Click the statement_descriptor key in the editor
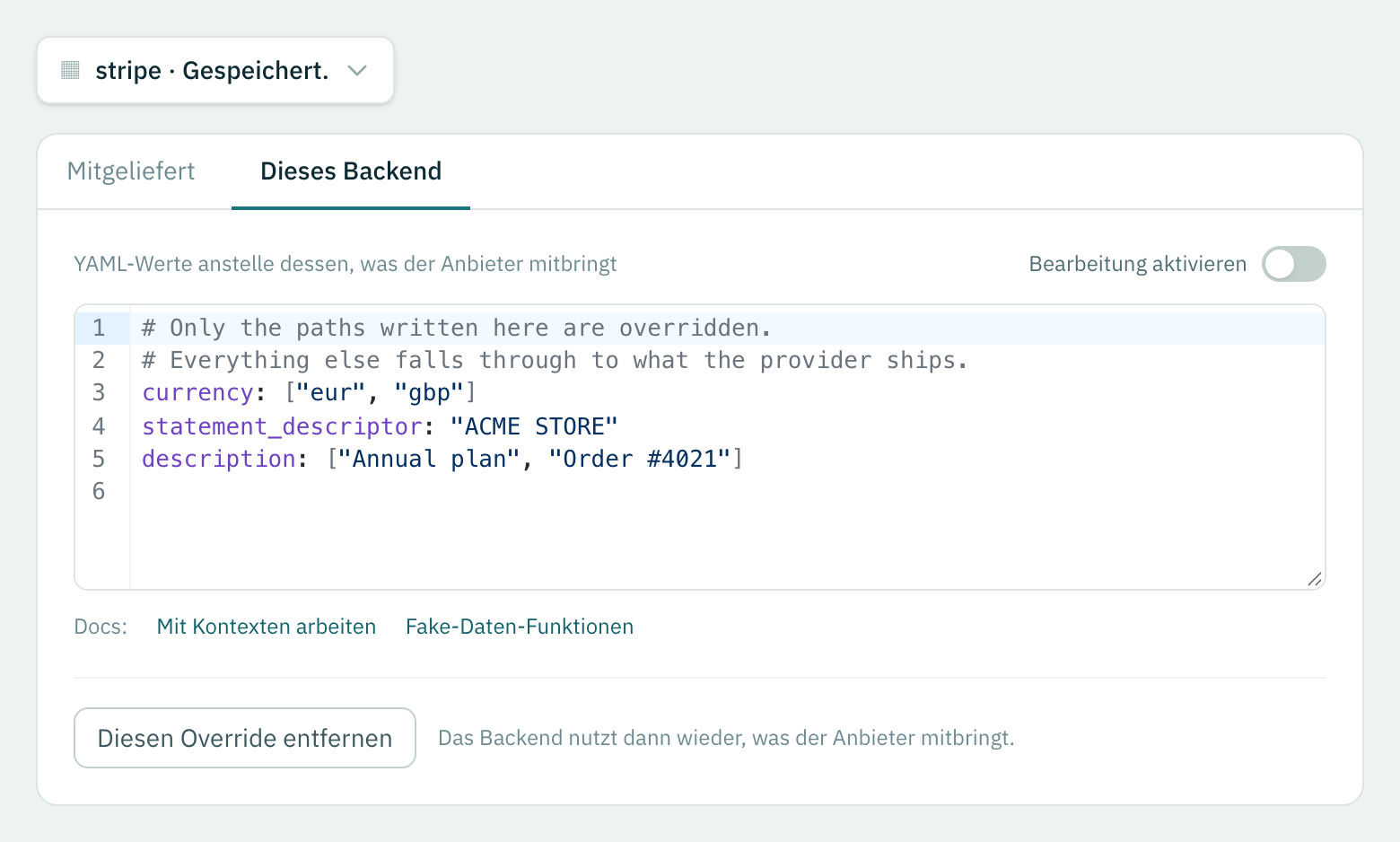This screenshot has height=842, width=1400. tap(282, 426)
